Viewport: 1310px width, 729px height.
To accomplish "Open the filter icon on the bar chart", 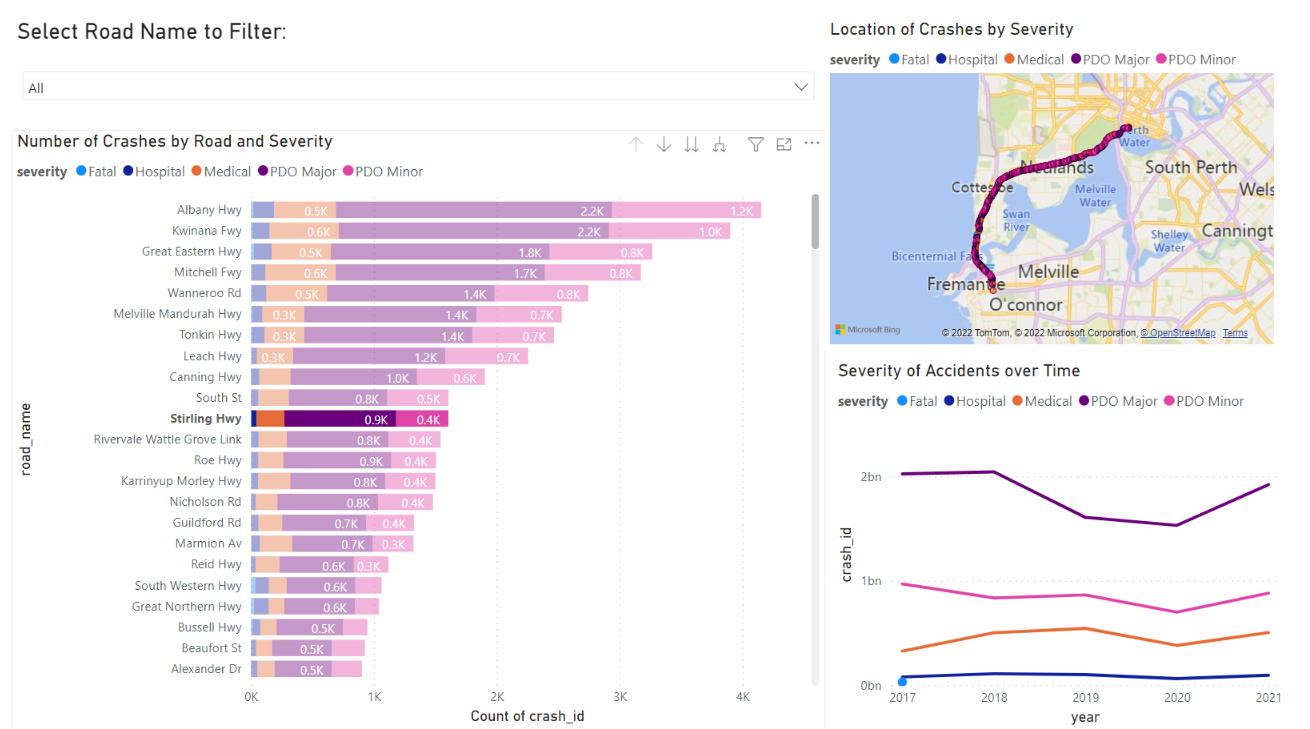I will coord(755,144).
